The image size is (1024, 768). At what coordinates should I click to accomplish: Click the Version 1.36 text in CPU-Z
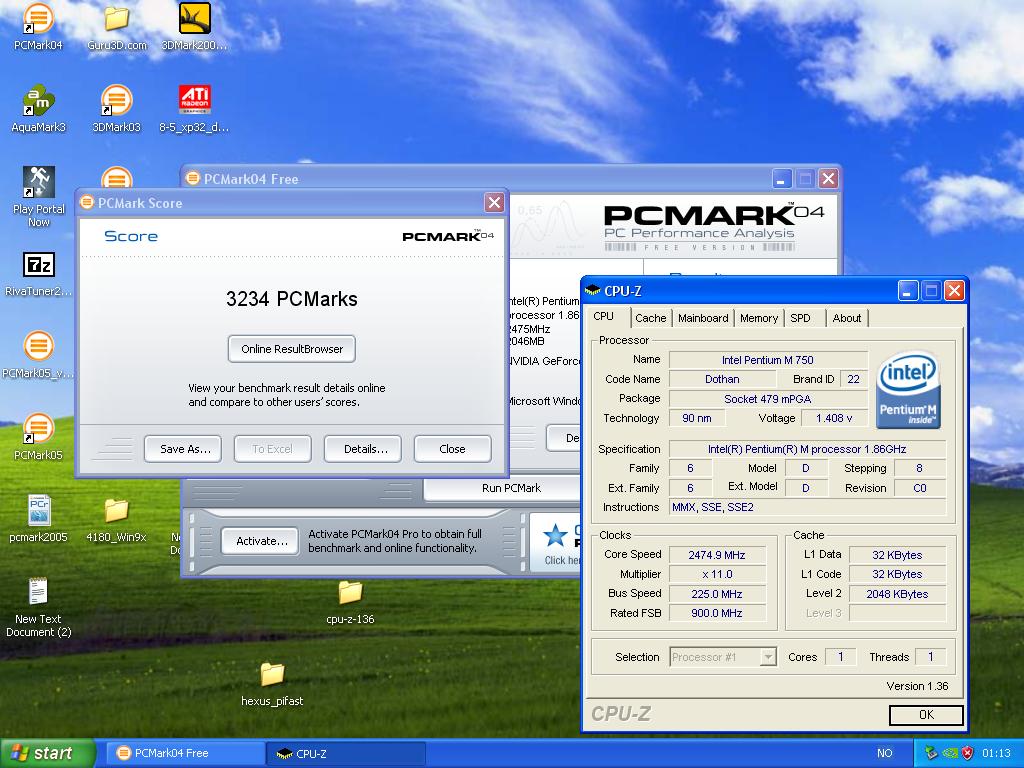(x=917, y=686)
